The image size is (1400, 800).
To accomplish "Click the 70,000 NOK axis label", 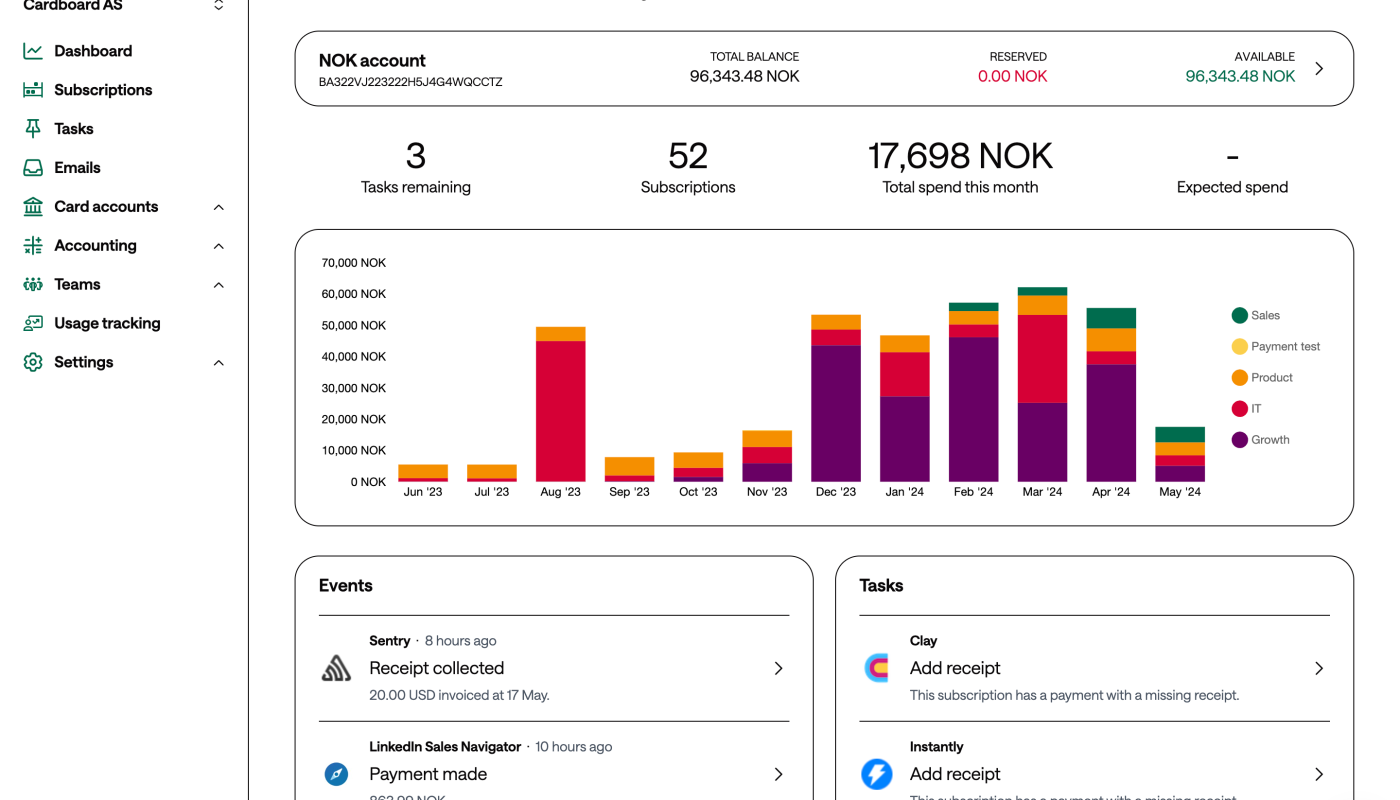I will click(353, 263).
